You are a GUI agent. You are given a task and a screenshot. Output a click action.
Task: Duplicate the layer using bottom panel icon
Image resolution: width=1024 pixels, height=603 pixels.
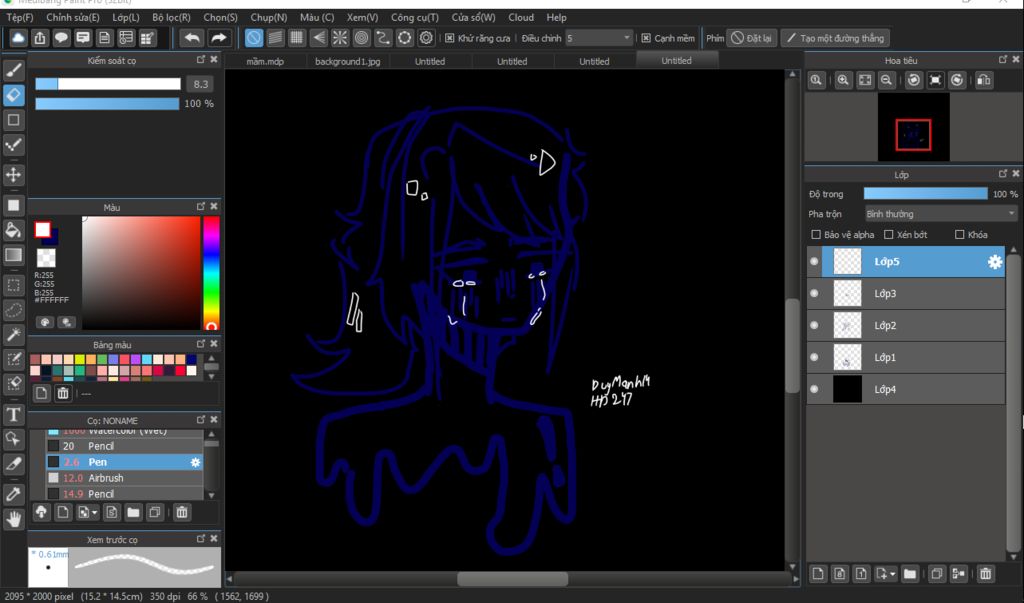point(936,574)
